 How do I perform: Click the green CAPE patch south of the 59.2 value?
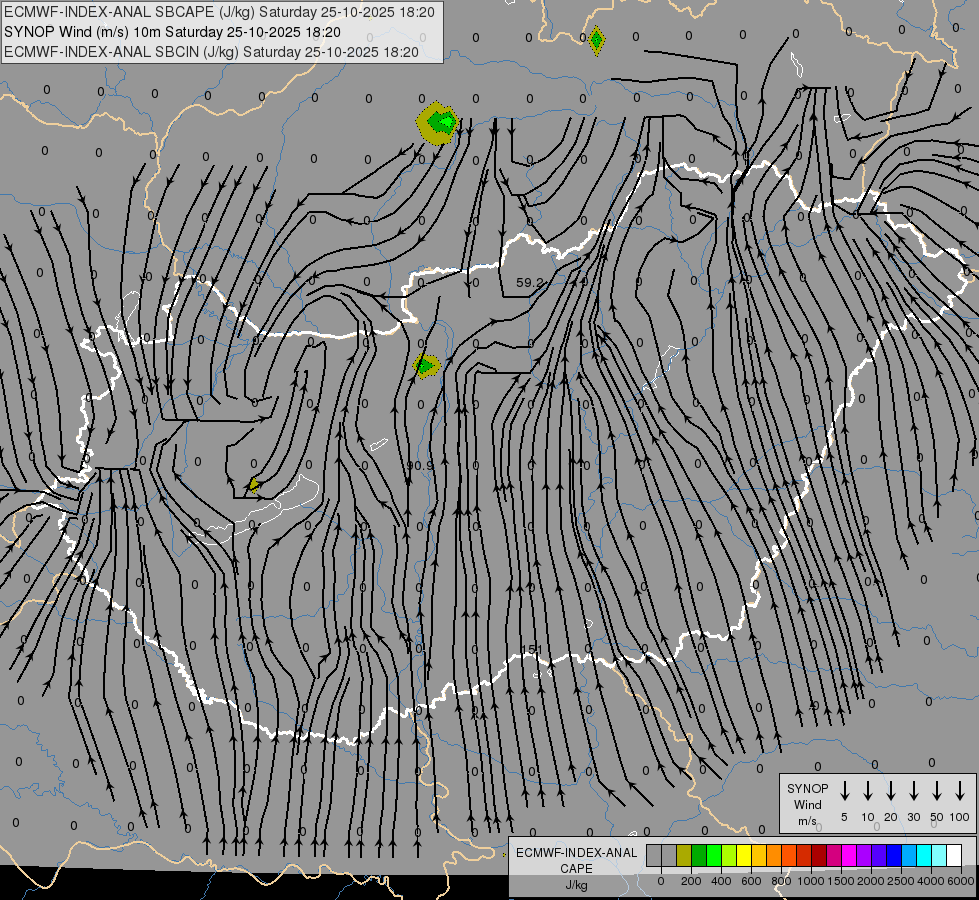[x=426, y=366]
